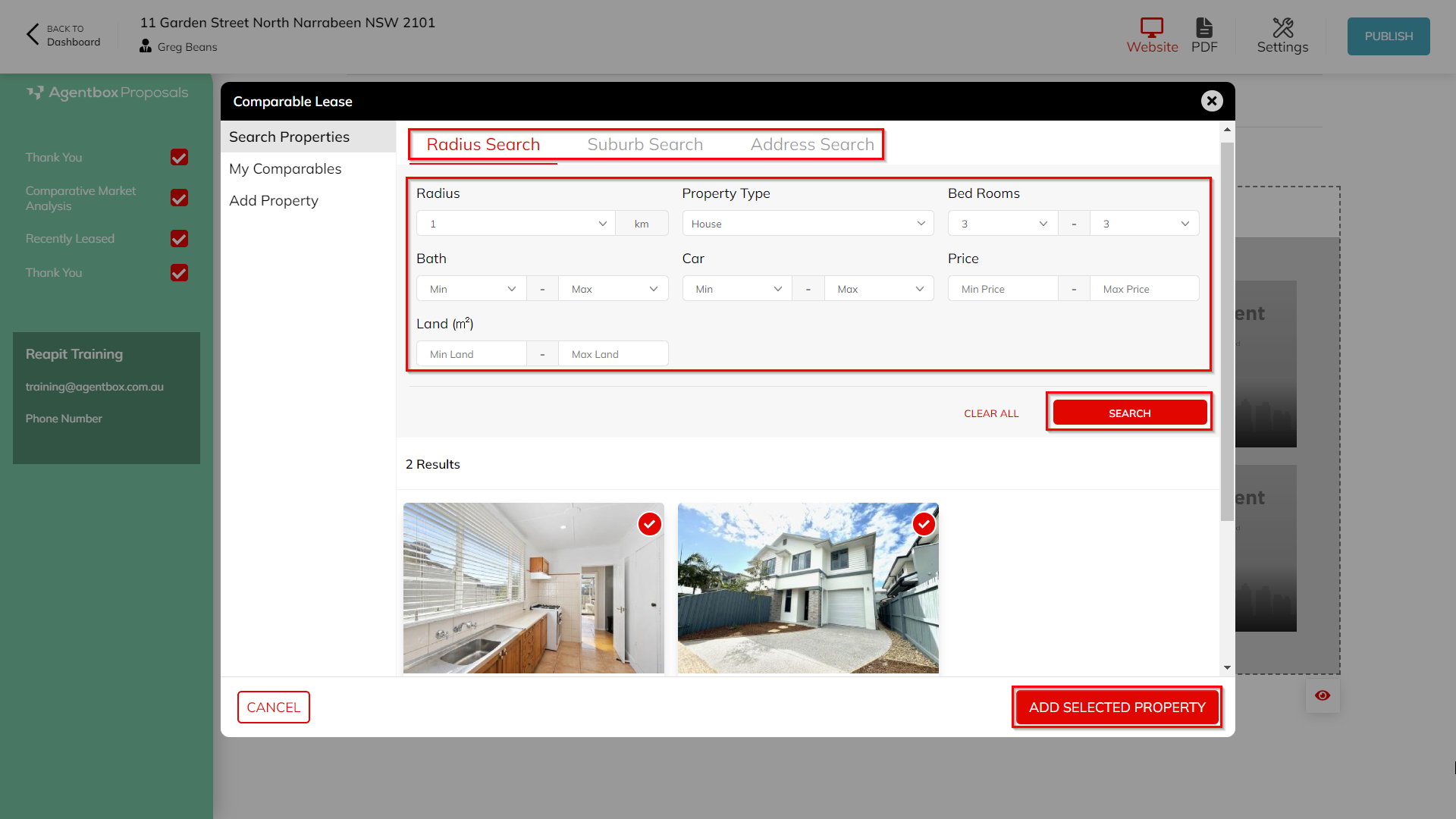This screenshot has height=819, width=1456.
Task: Expand the Property Type House dropdown
Action: 808,224
